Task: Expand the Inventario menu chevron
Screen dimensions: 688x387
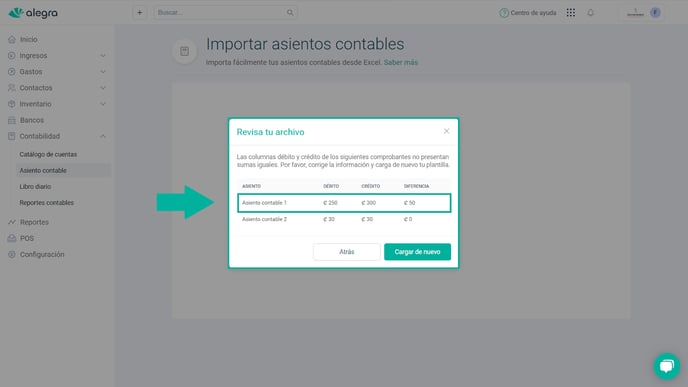Action: (x=103, y=104)
